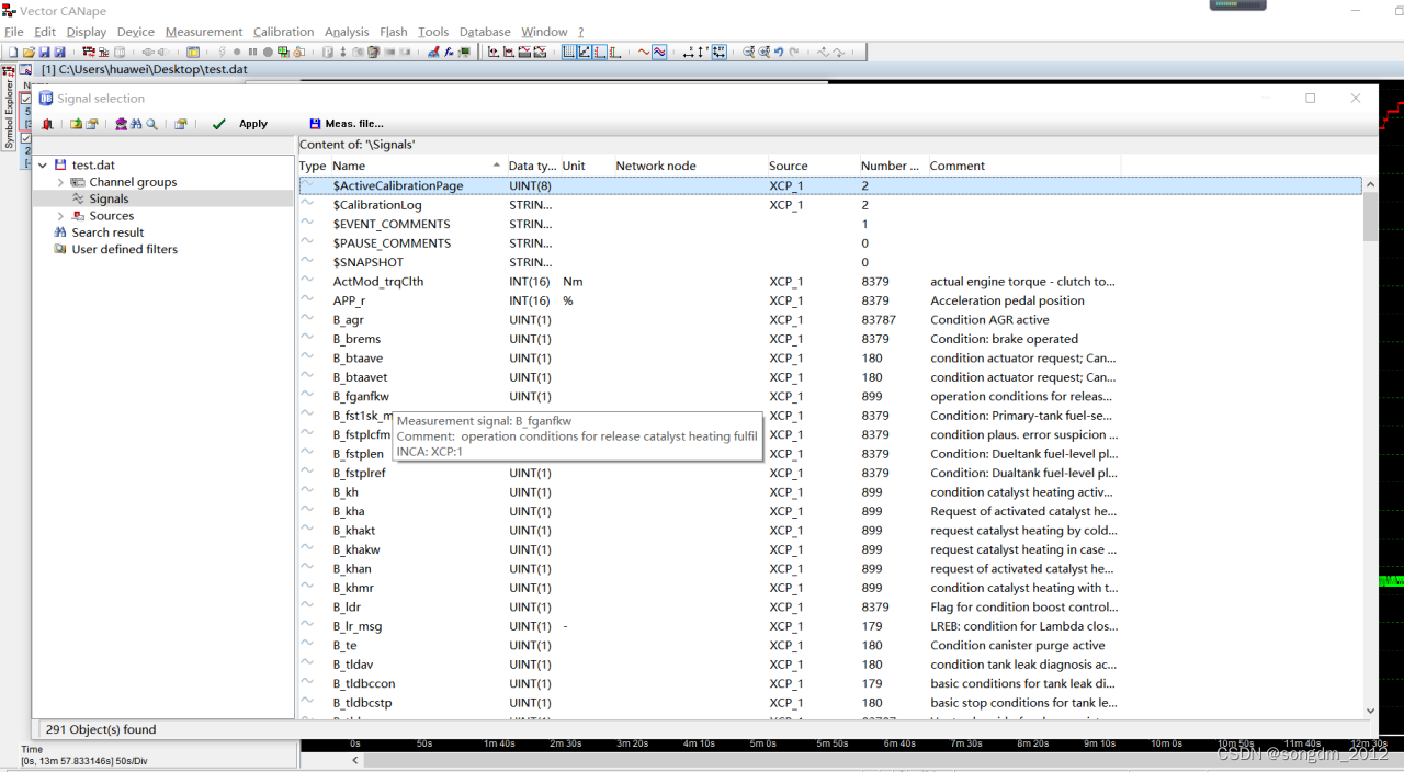Viewport: 1404px width, 773px height.
Task: Click the DB icon in Signal selection title
Action: click(x=46, y=98)
